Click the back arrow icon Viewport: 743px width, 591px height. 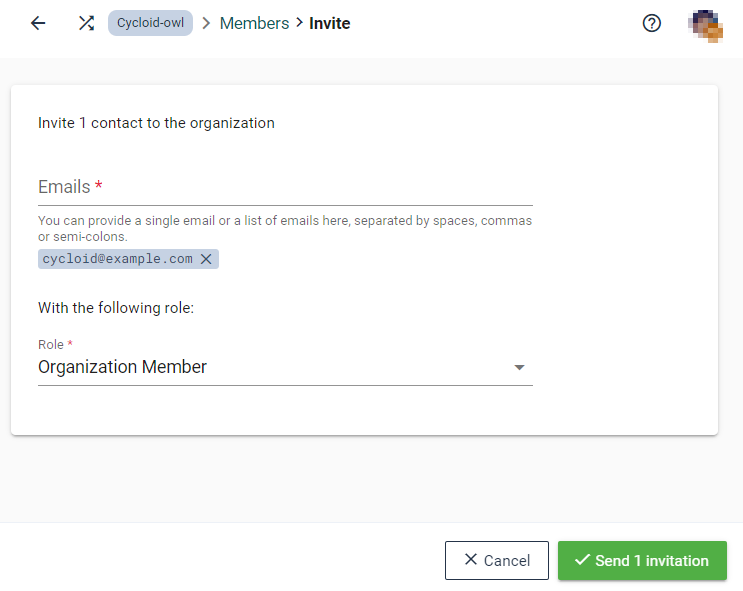click(38, 23)
